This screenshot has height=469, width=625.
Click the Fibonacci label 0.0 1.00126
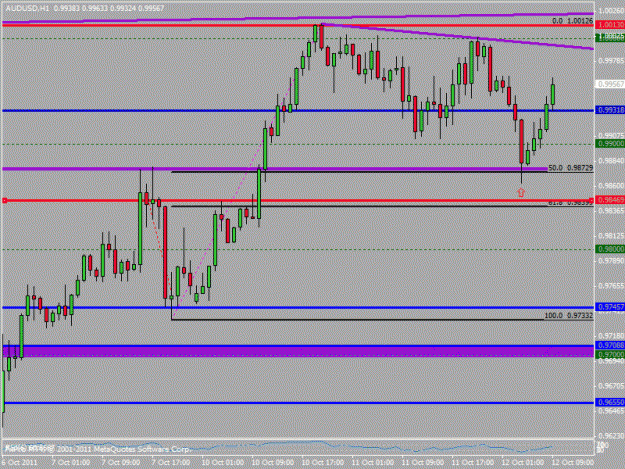tap(572, 21)
